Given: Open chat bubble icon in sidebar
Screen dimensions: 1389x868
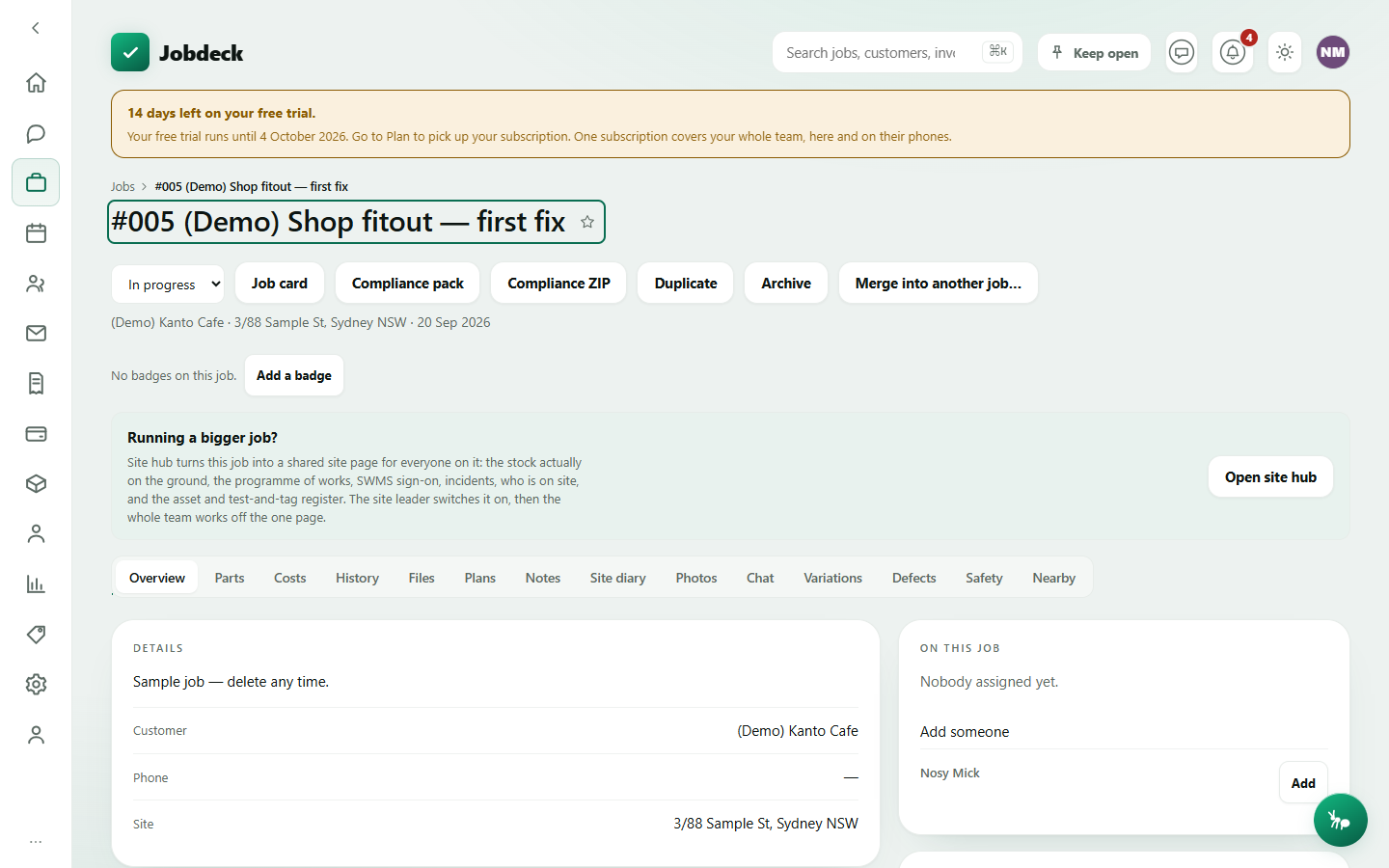Looking at the screenshot, I should point(36,133).
